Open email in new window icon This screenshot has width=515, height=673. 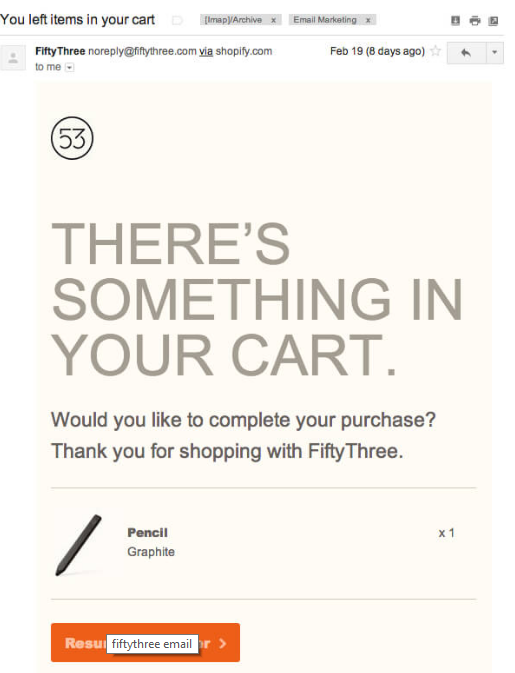(x=494, y=21)
